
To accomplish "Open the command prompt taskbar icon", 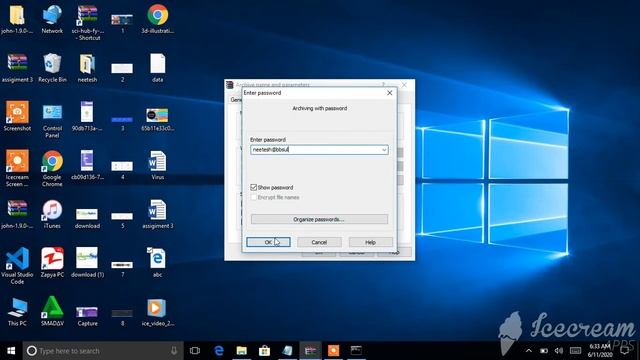I will (x=356, y=351).
